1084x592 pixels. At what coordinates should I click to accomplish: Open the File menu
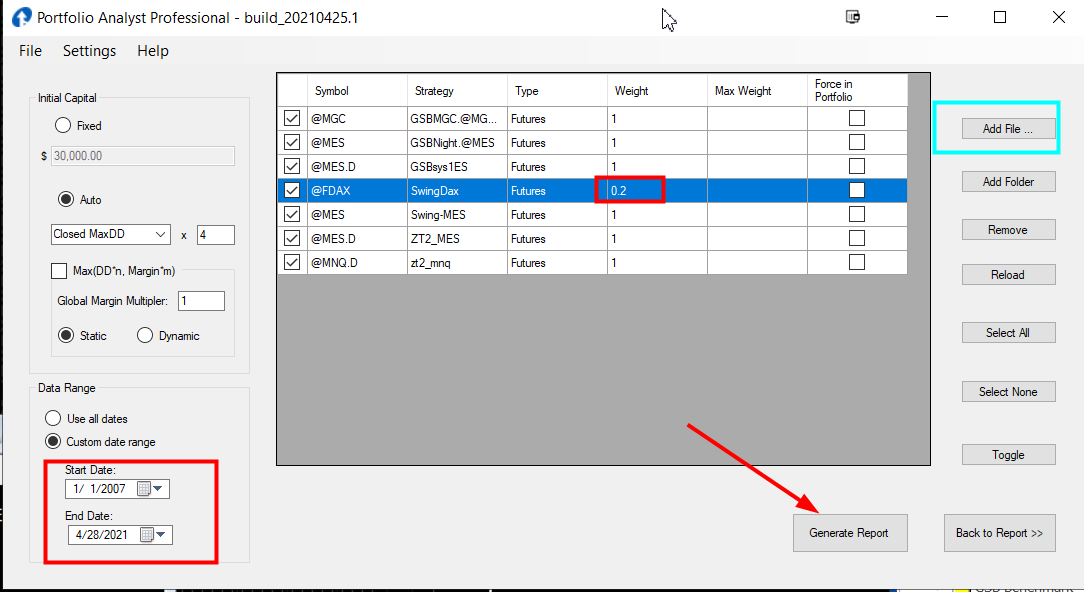[x=30, y=51]
